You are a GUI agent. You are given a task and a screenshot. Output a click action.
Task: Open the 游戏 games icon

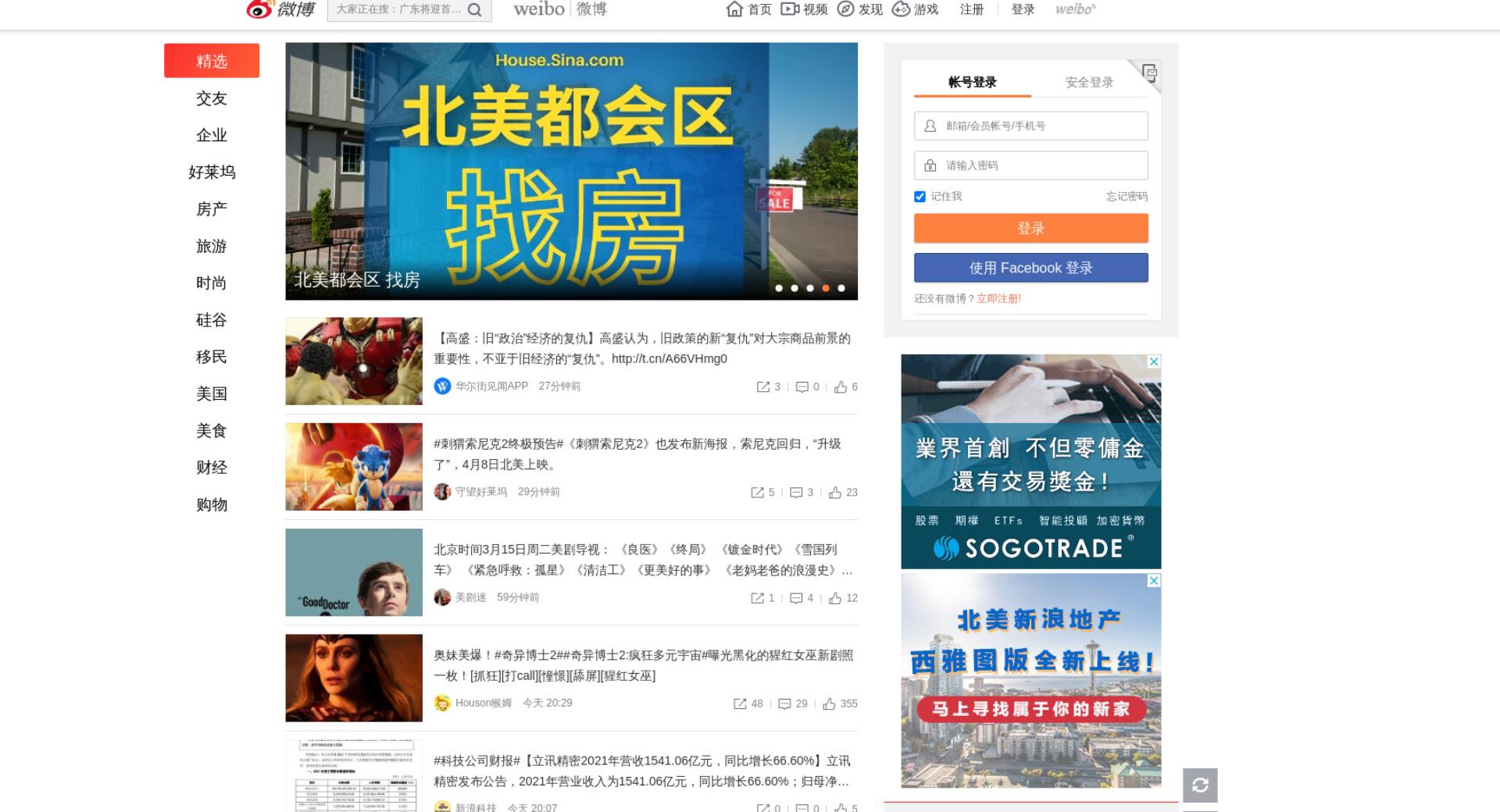coord(902,9)
